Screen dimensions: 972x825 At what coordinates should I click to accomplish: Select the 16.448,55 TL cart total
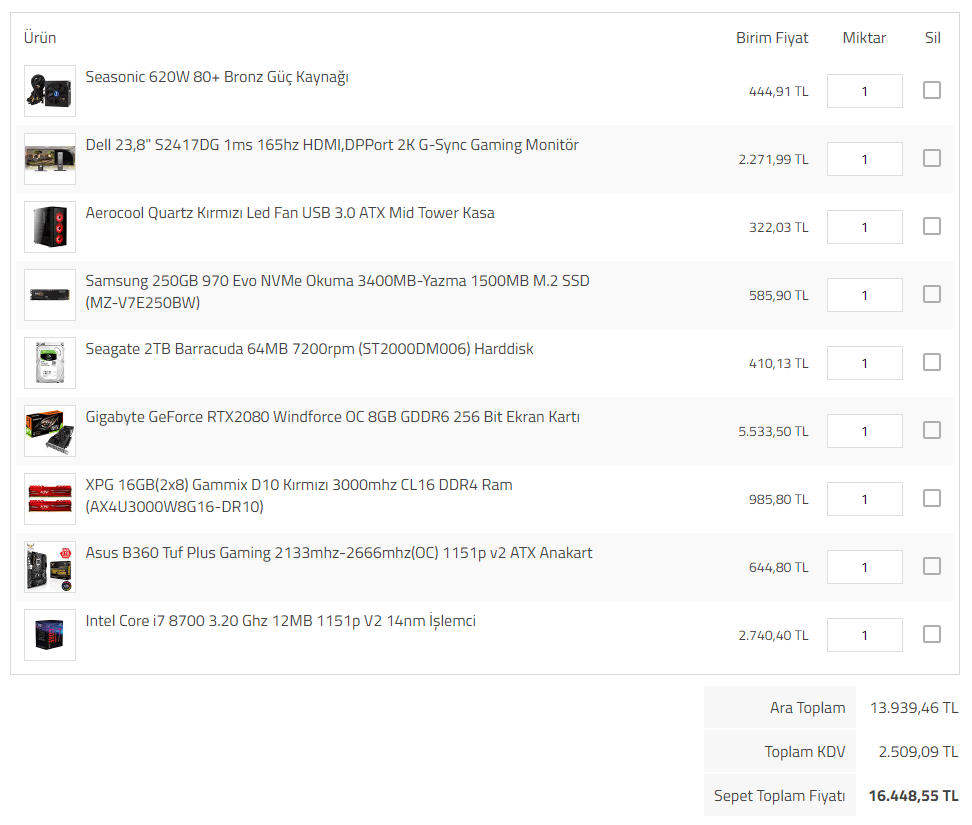[x=913, y=796]
